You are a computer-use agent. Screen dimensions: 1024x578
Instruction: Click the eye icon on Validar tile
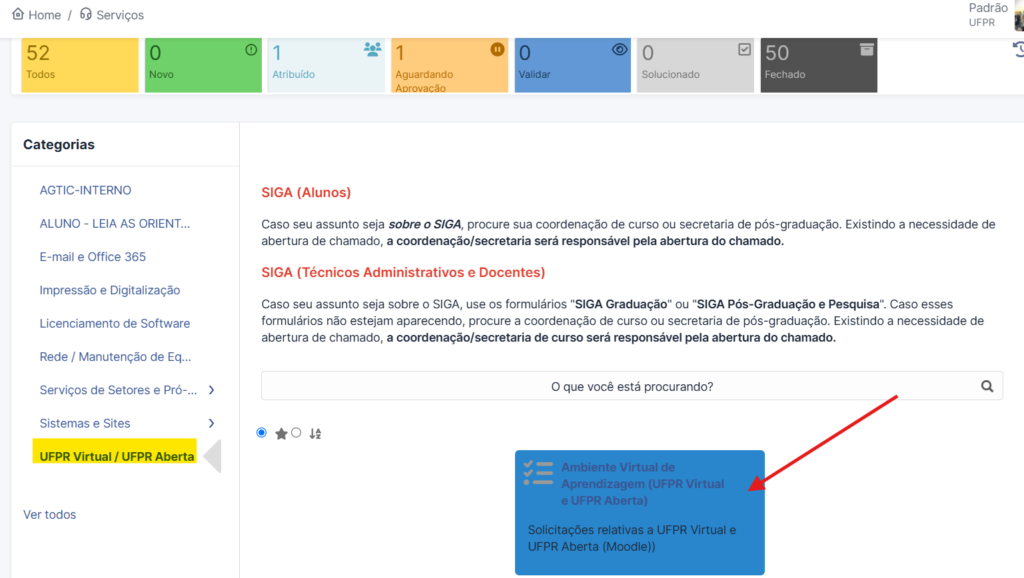click(x=619, y=50)
